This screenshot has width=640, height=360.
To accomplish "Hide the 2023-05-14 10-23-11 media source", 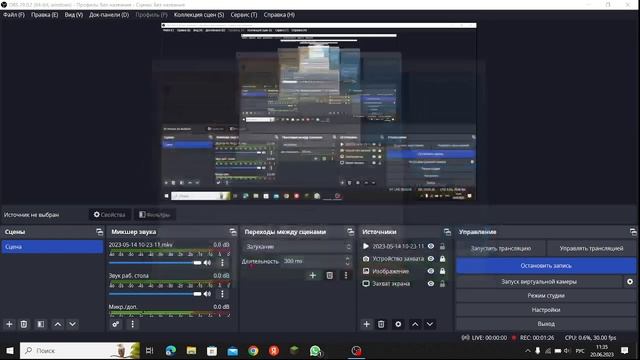I will tap(431, 246).
